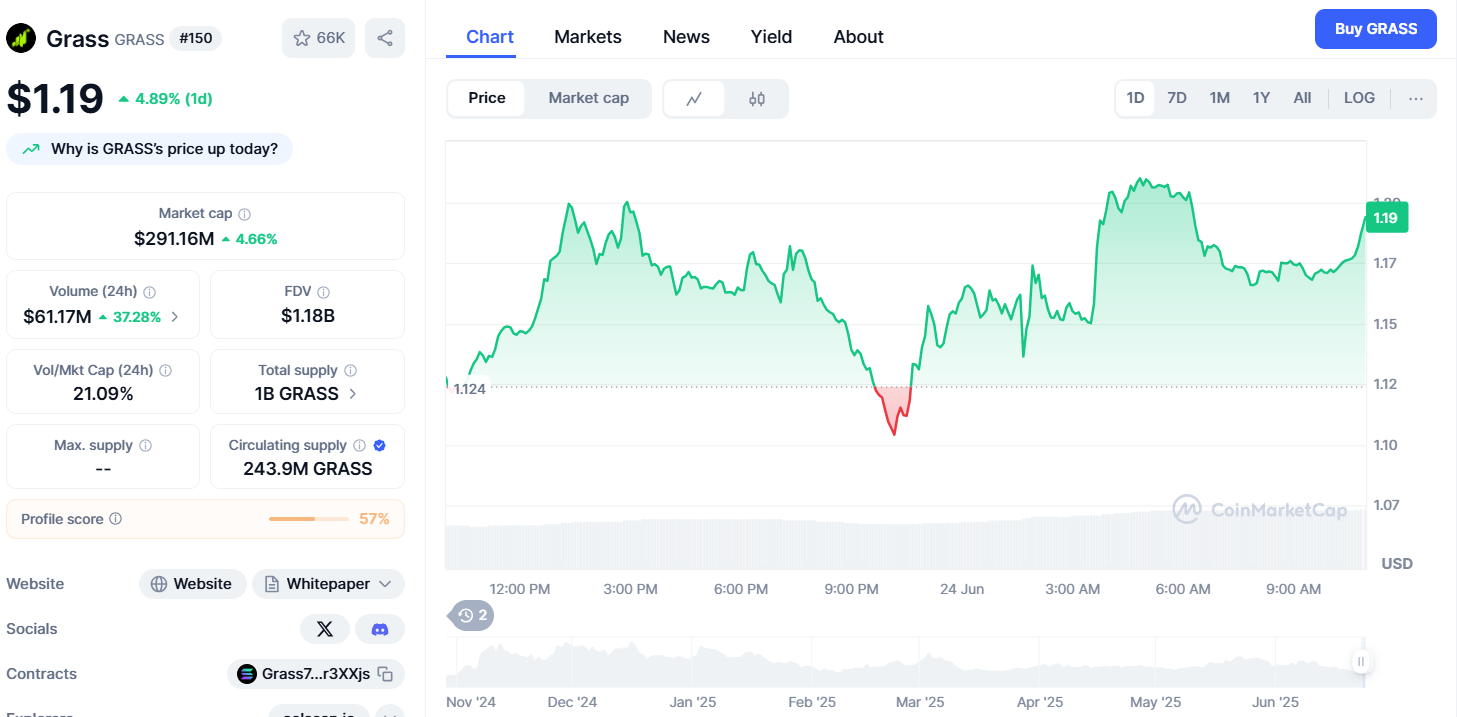The width and height of the screenshot is (1457, 717).
Task: Click the events history badge showing 2
Action: (x=471, y=615)
